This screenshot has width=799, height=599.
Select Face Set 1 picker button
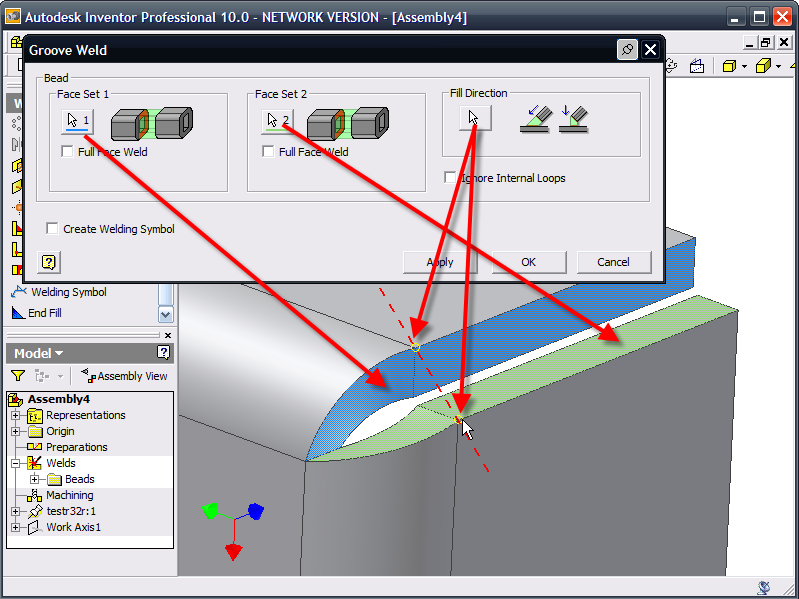pyautogui.click(x=77, y=121)
